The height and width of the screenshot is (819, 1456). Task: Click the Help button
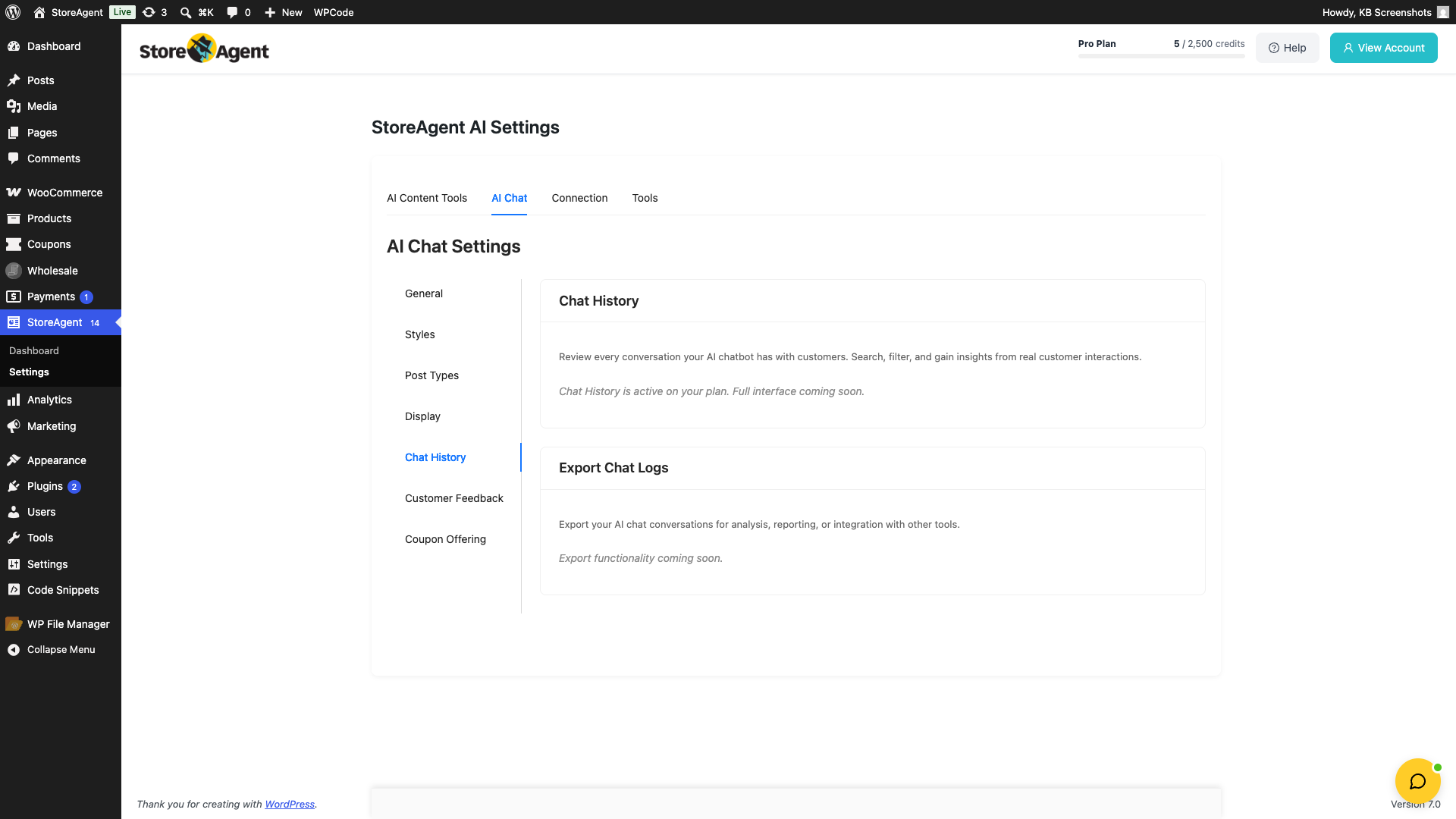tap(1288, 48)
